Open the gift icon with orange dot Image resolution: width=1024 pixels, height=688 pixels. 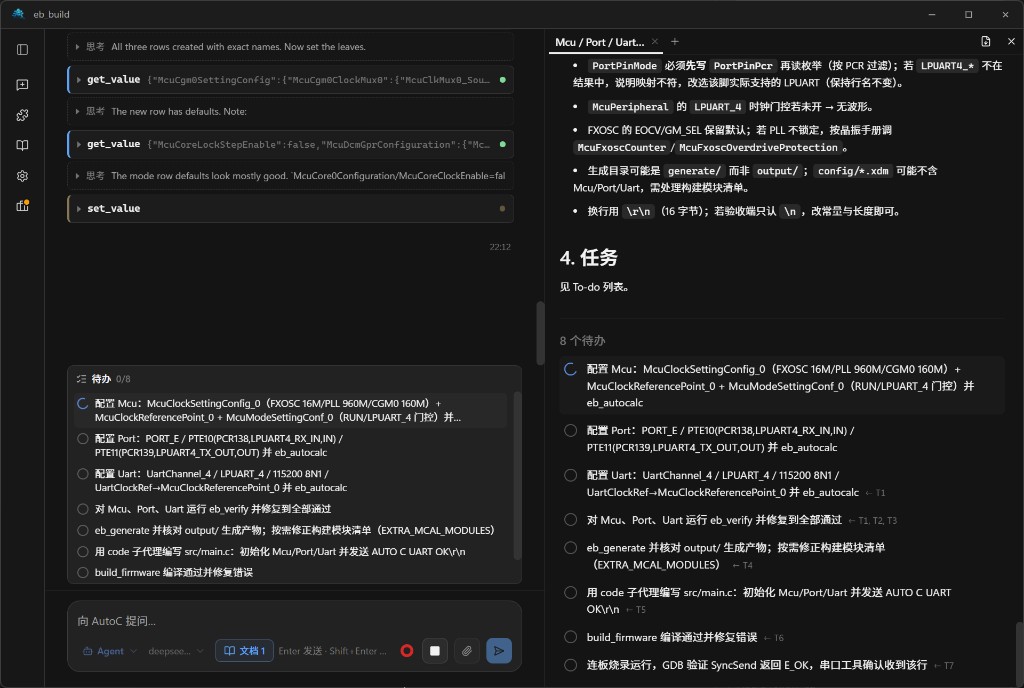(x=22, y=206)
